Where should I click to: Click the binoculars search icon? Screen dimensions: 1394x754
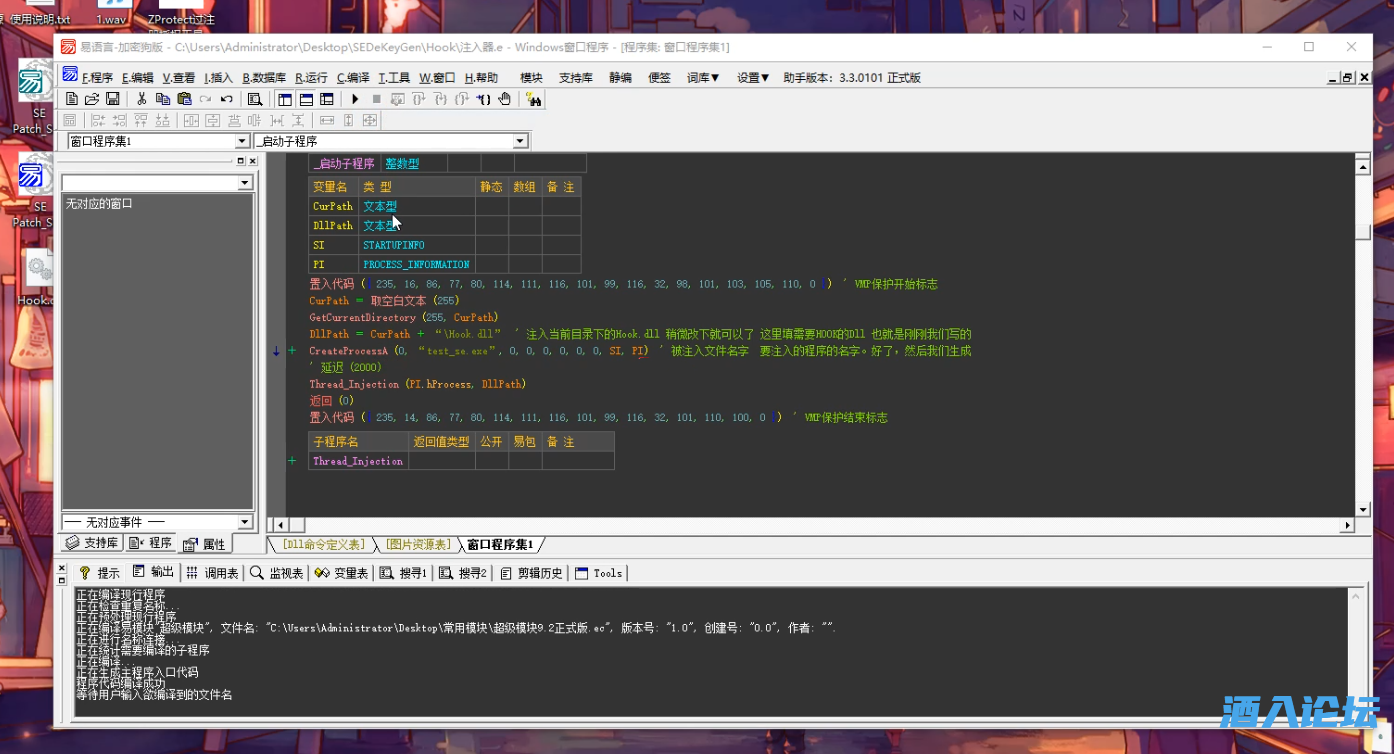point(533,99)
